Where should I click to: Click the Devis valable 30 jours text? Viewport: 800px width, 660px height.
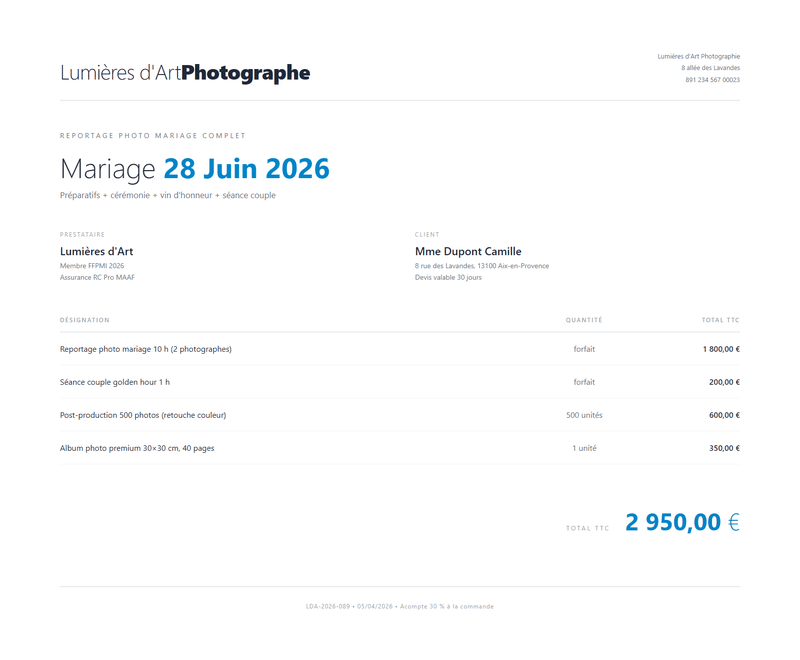448,277
